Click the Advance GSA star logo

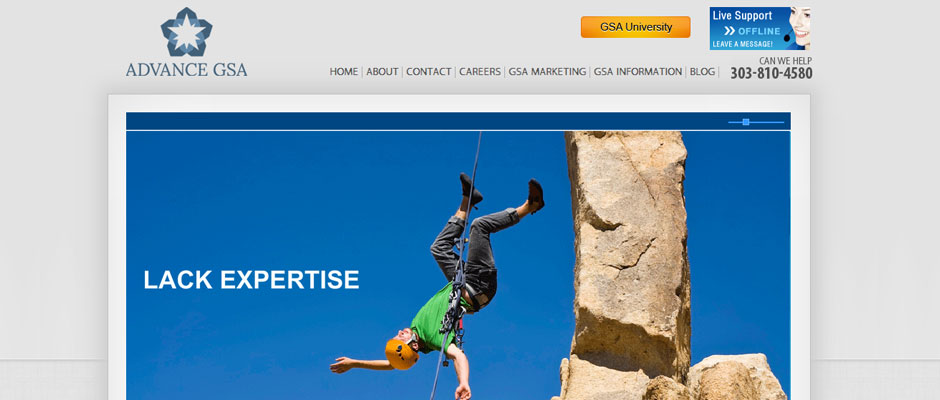coord(186,32)
